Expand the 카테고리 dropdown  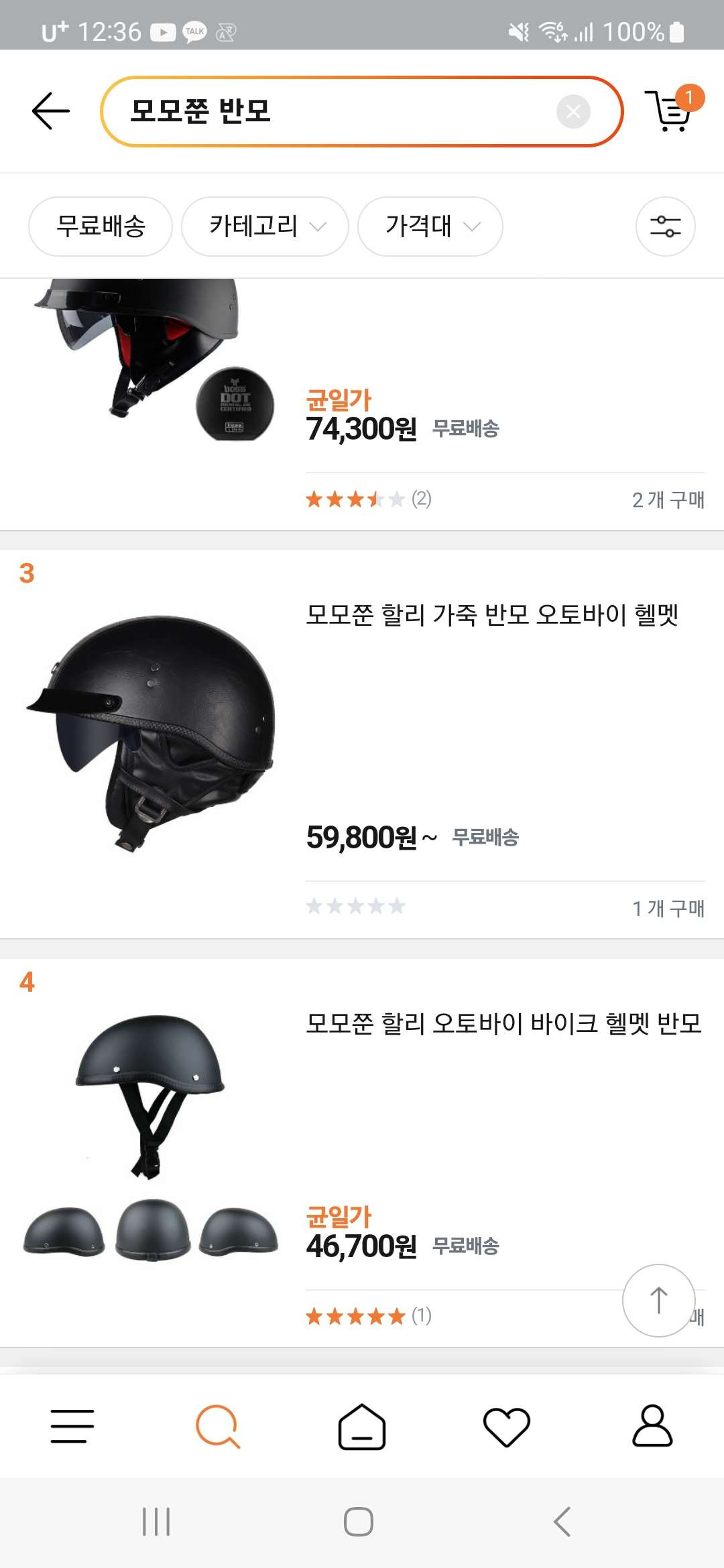click(265, 226)
